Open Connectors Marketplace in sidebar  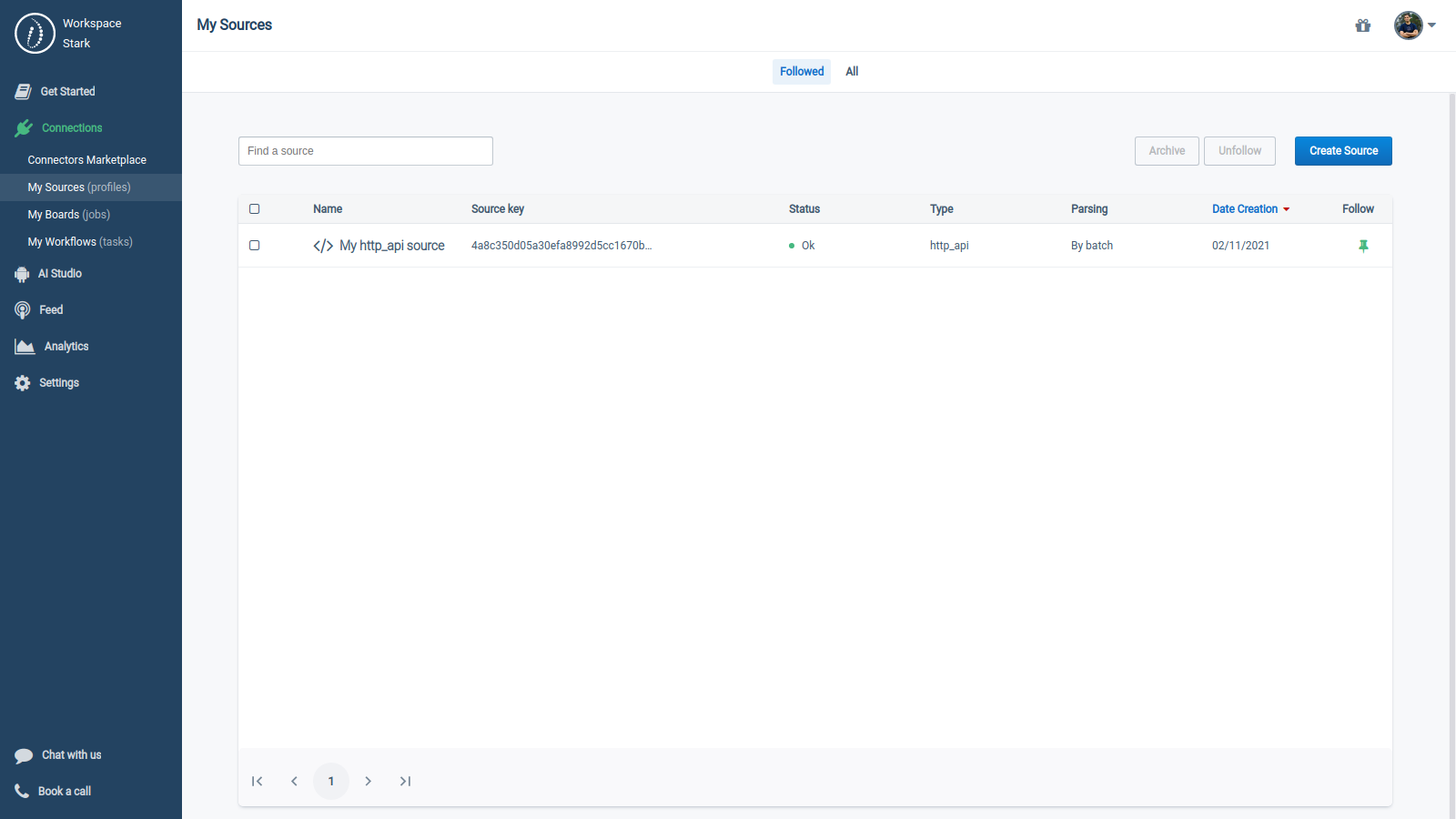[x=87, y=160]
